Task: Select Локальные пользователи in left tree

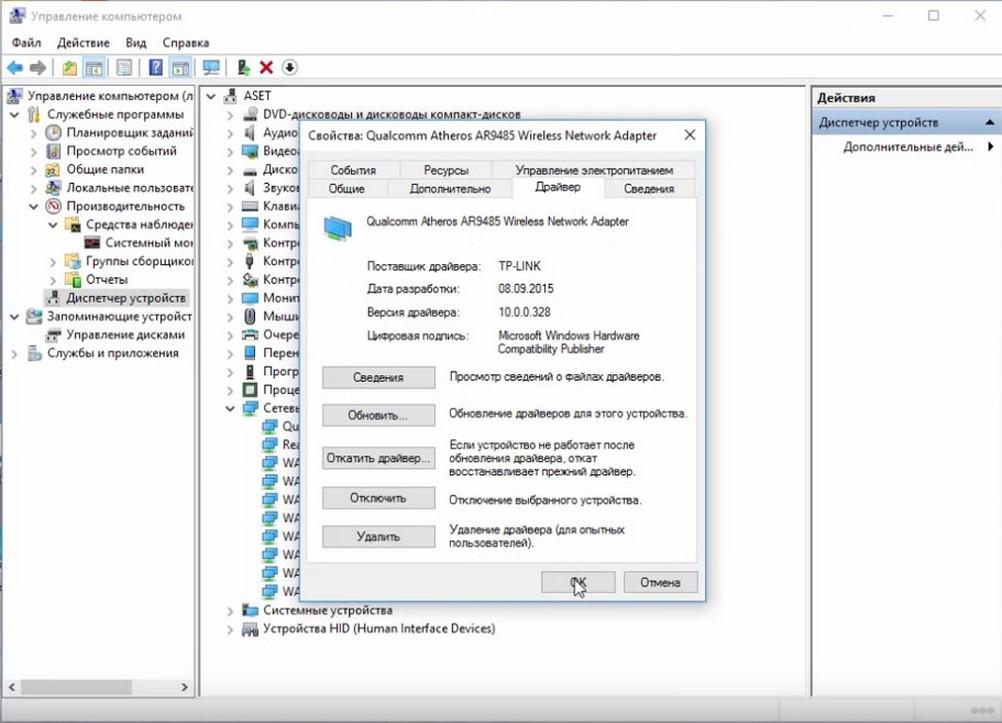Action: click(129, 188)
